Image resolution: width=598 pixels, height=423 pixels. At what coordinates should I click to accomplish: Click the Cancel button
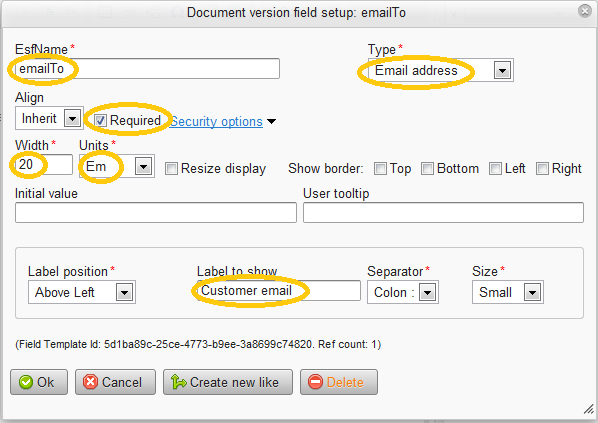click(x=115, y=382)
